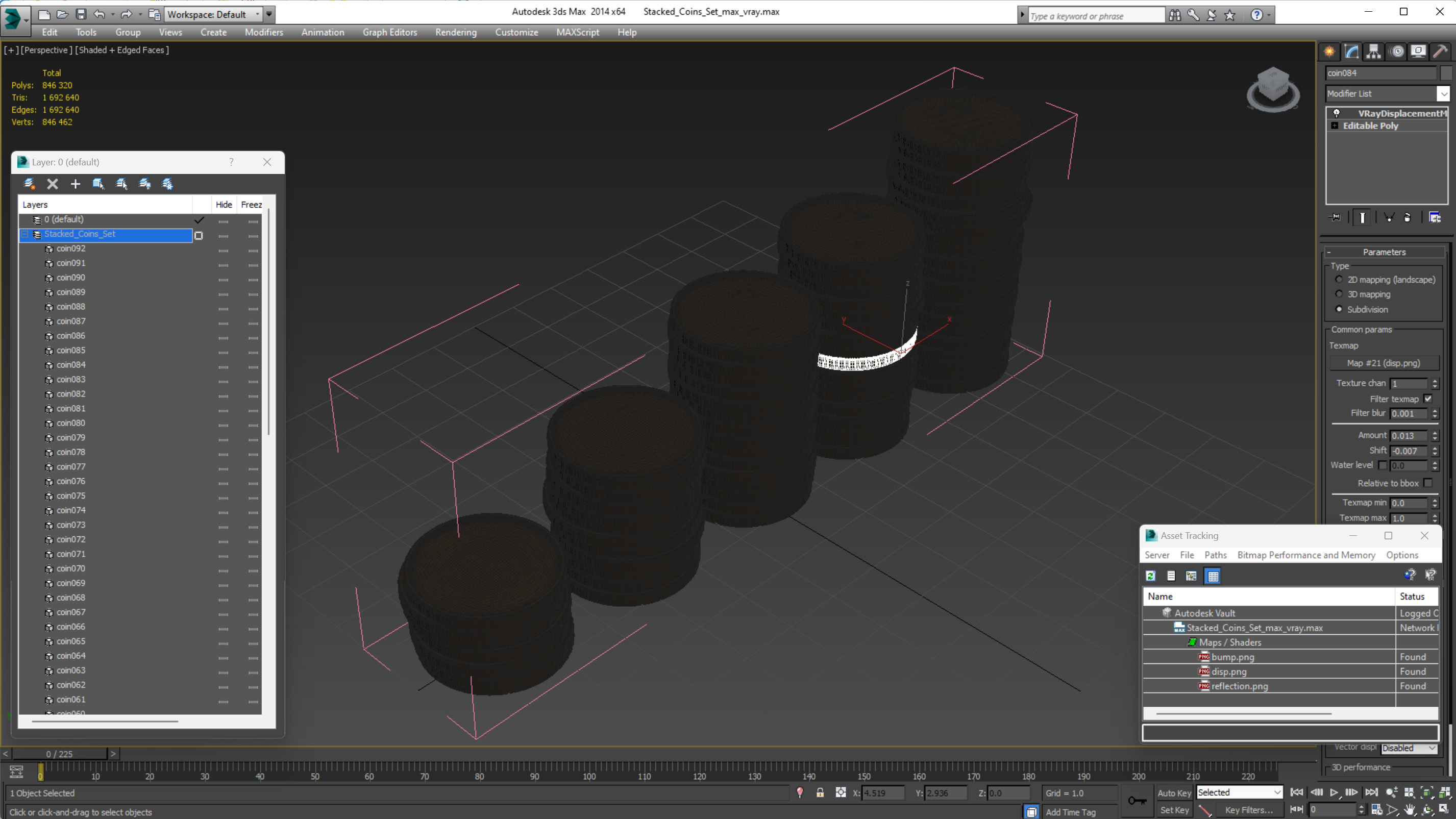Open the Help icon dropdown arrow
1456x819 pixels.
pos(1269,15)
